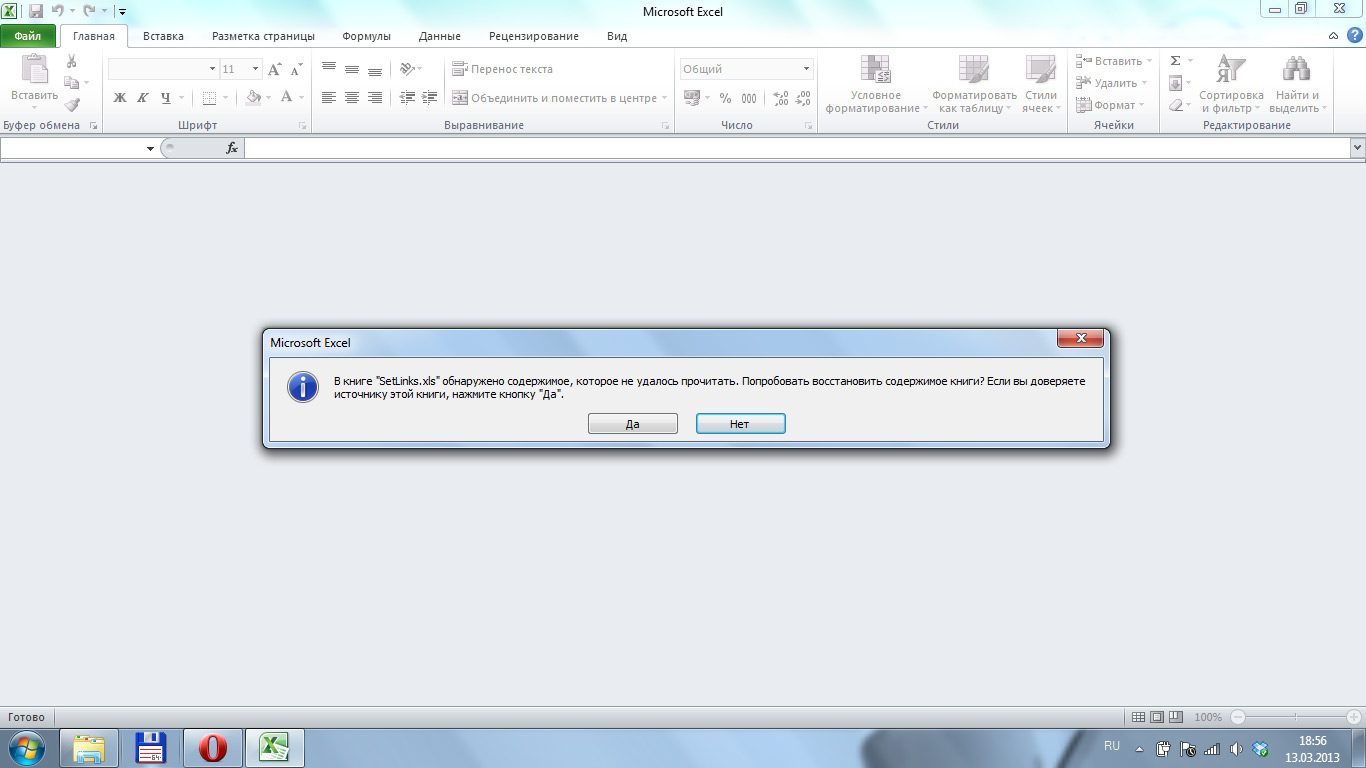This screenshot has height=768, width=1366.
Task: Toggle italic К formatting
Action: pos(142,98)
